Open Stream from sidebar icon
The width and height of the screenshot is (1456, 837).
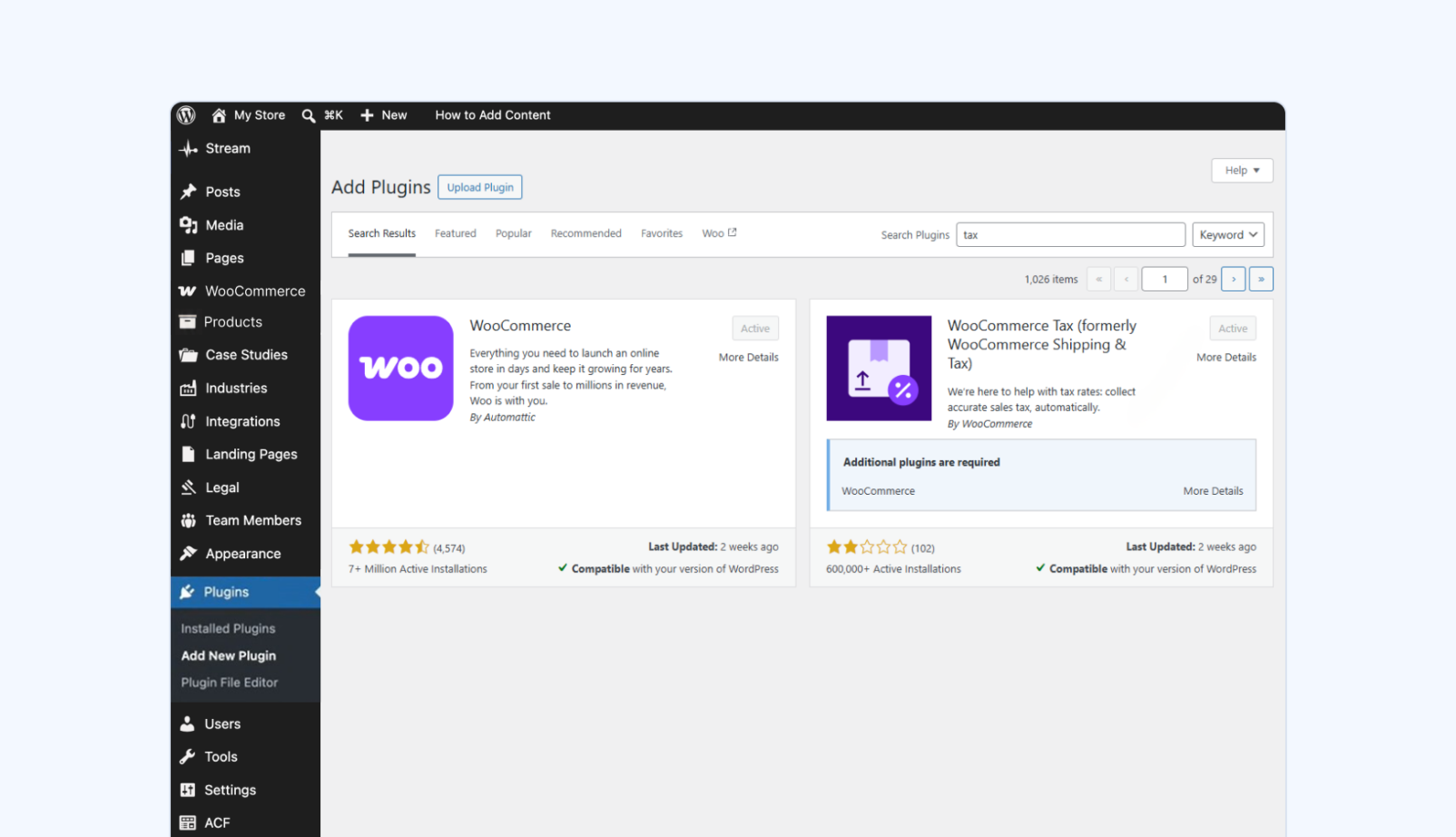click(188, 149)
